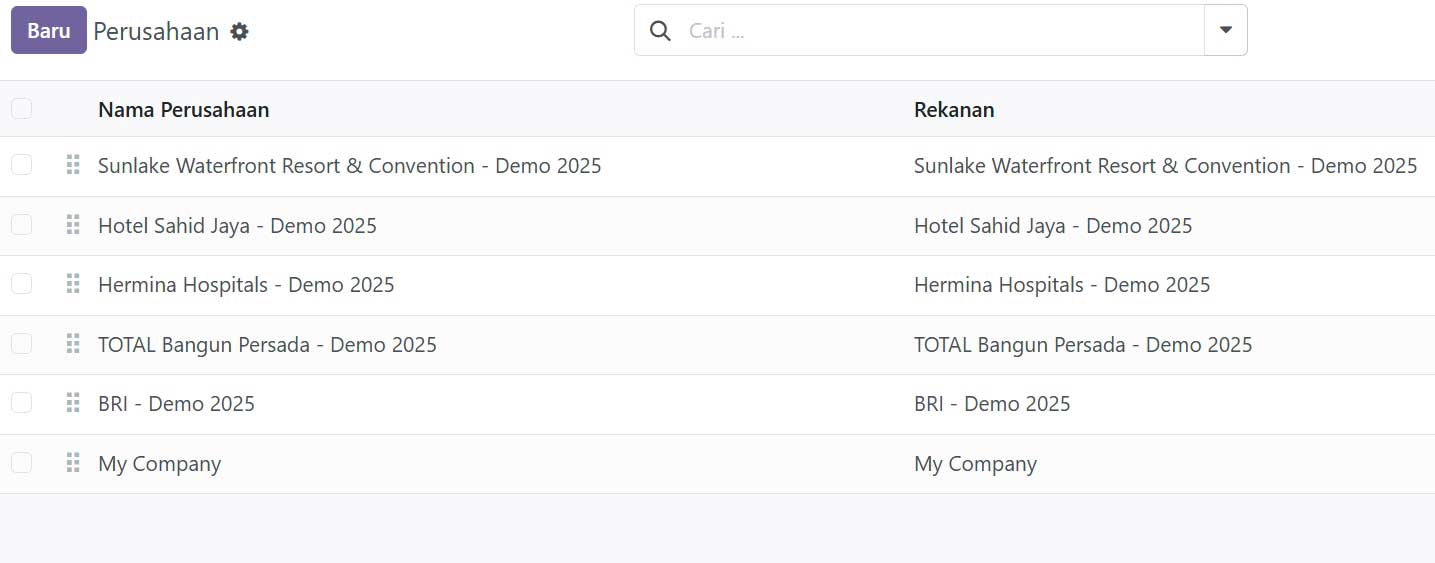
Task: Select Rekanan cell Sunlake Waterfront Resort & Convention
Action: point(1166,166)
